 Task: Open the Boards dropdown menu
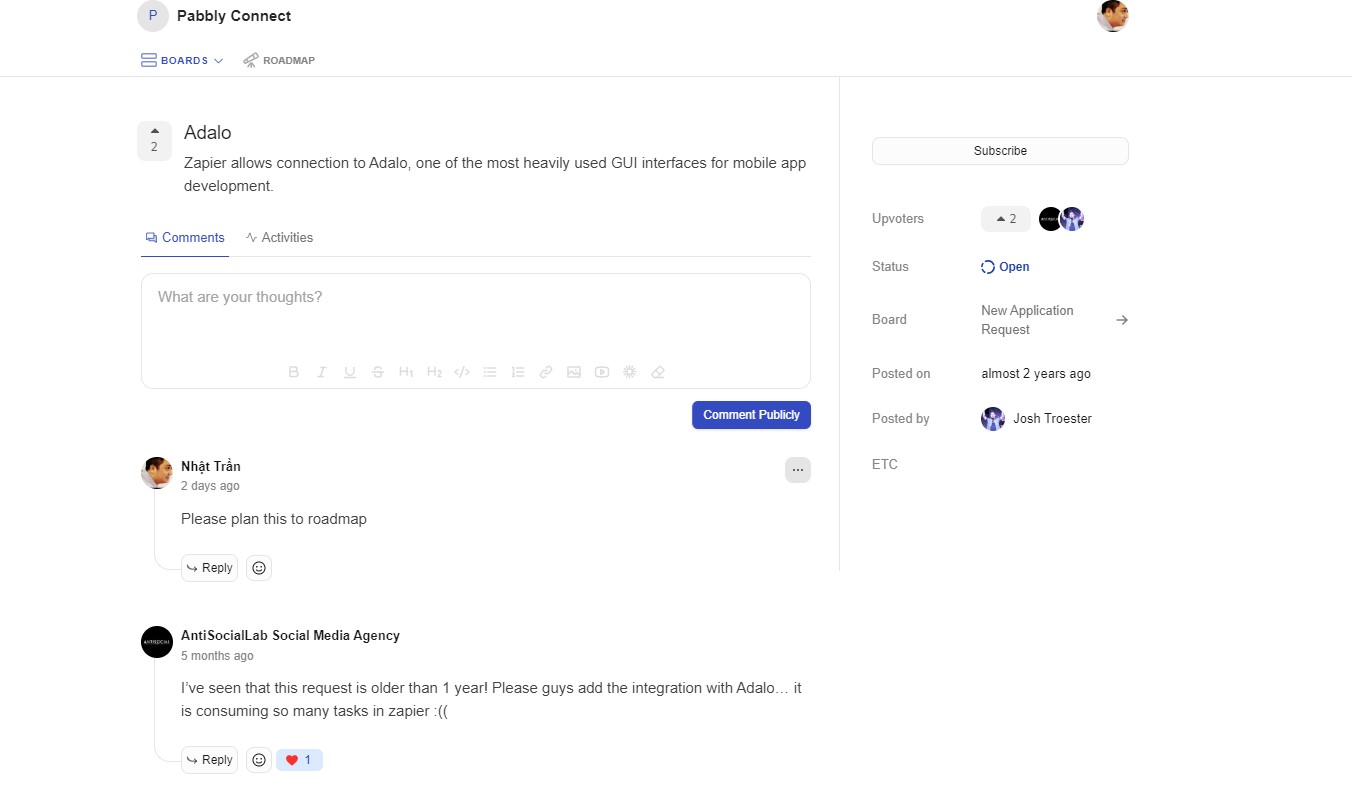(x=182, y=60)
